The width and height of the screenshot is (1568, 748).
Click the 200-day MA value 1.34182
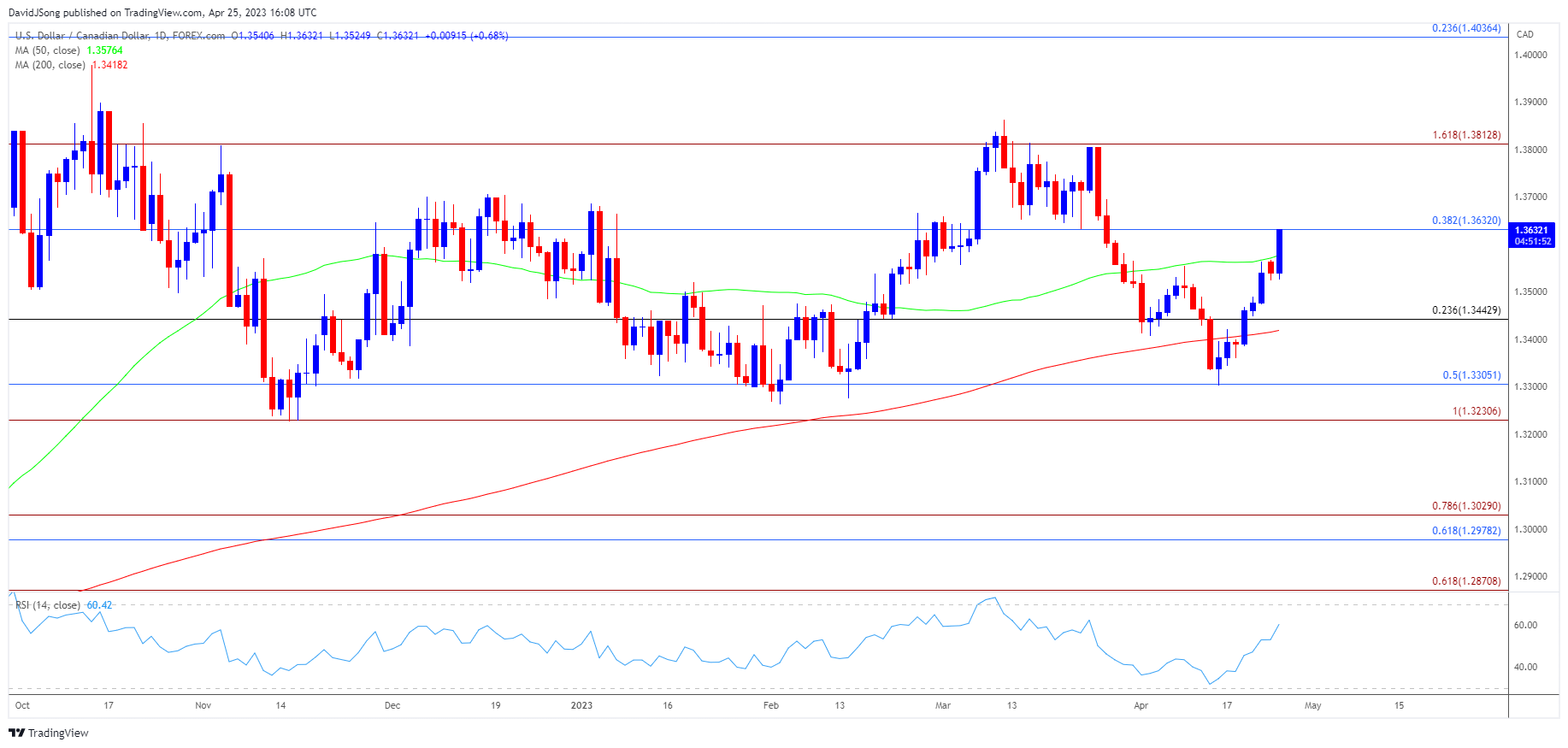point(109,65)
